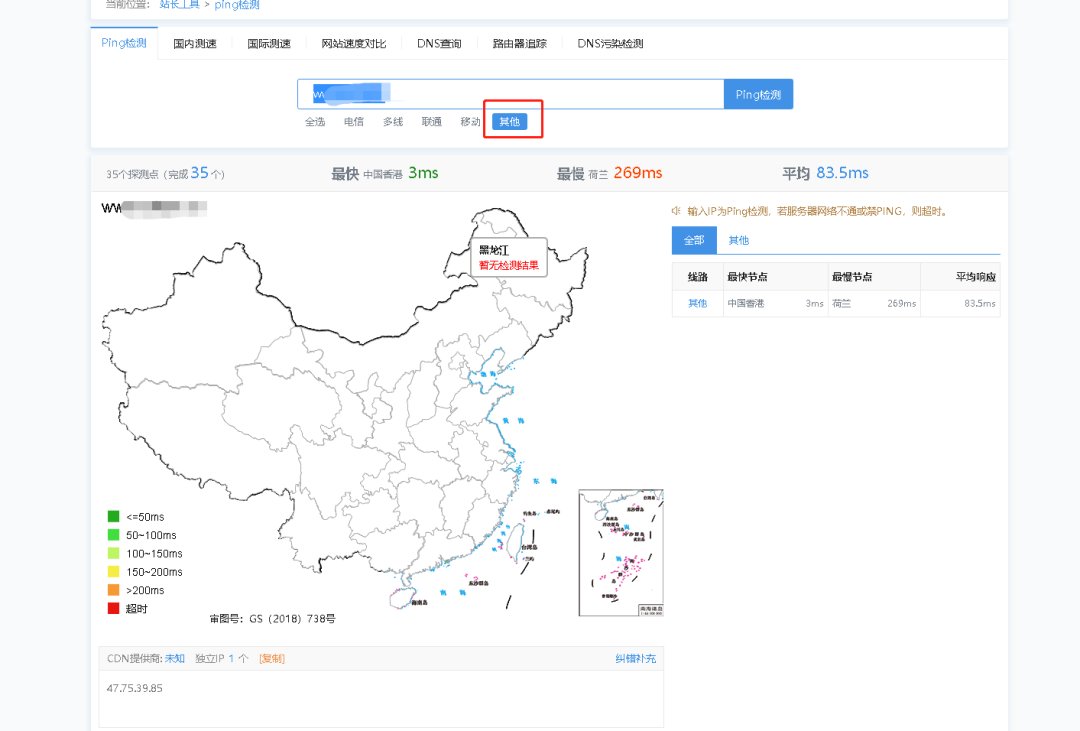Click the 100~150ms legend color swatch
1080x731 pixels.
pyautogui.click(x=114, y=553)
